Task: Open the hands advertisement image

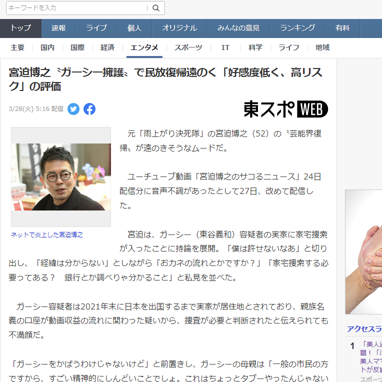Action: (x=363, y=252)
